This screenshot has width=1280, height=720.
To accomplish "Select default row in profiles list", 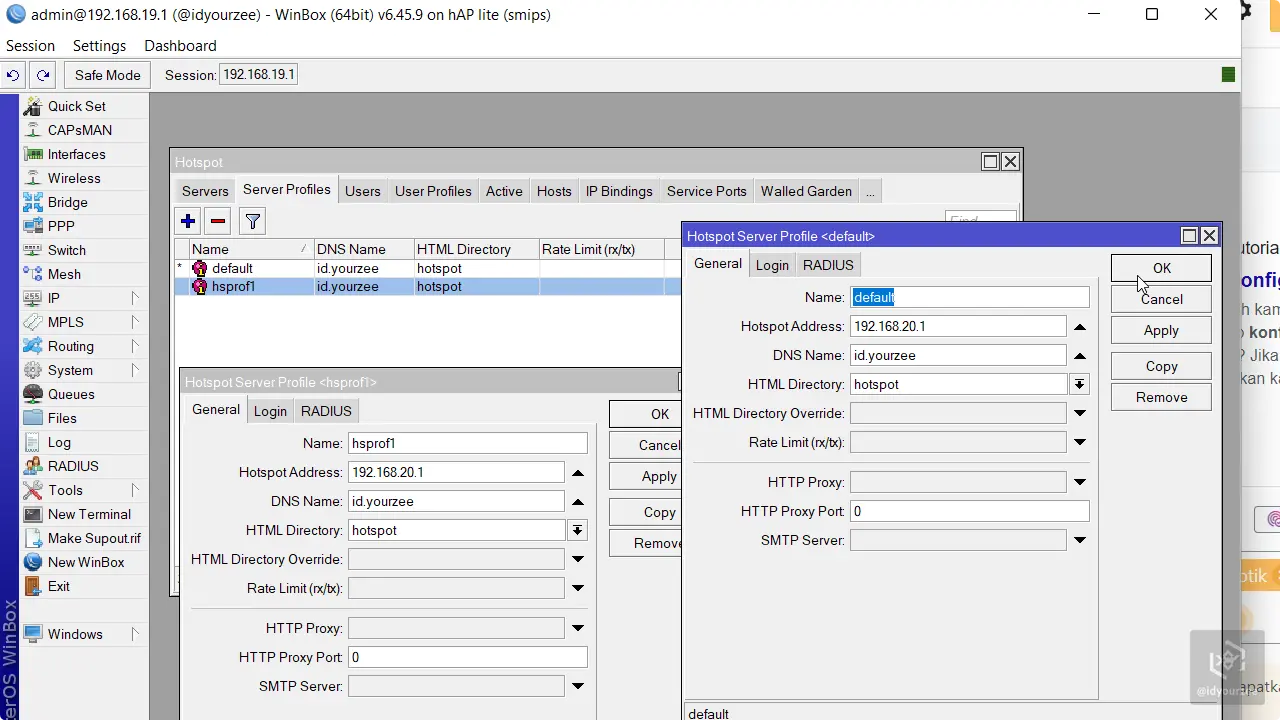I will (x=427, y=268).
